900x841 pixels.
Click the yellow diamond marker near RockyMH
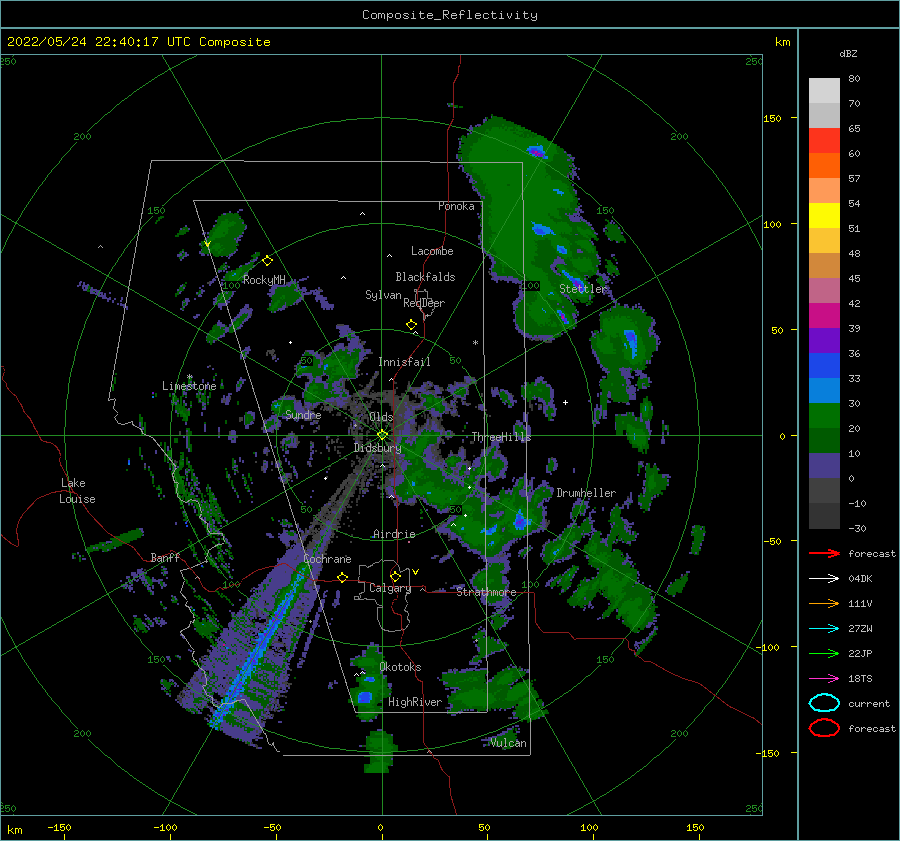(267, 261)
